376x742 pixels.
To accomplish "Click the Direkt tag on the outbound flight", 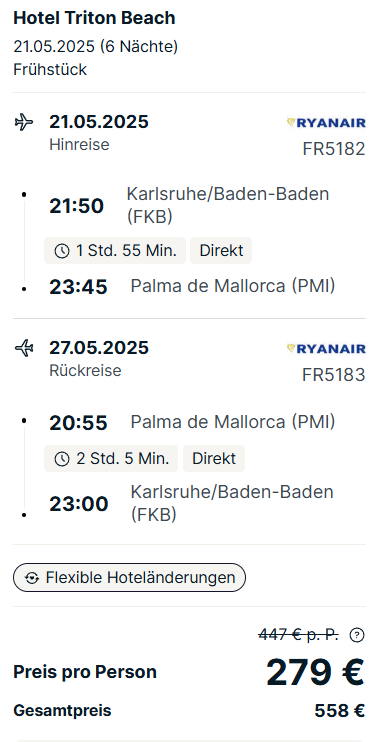I will pos(221,251).
